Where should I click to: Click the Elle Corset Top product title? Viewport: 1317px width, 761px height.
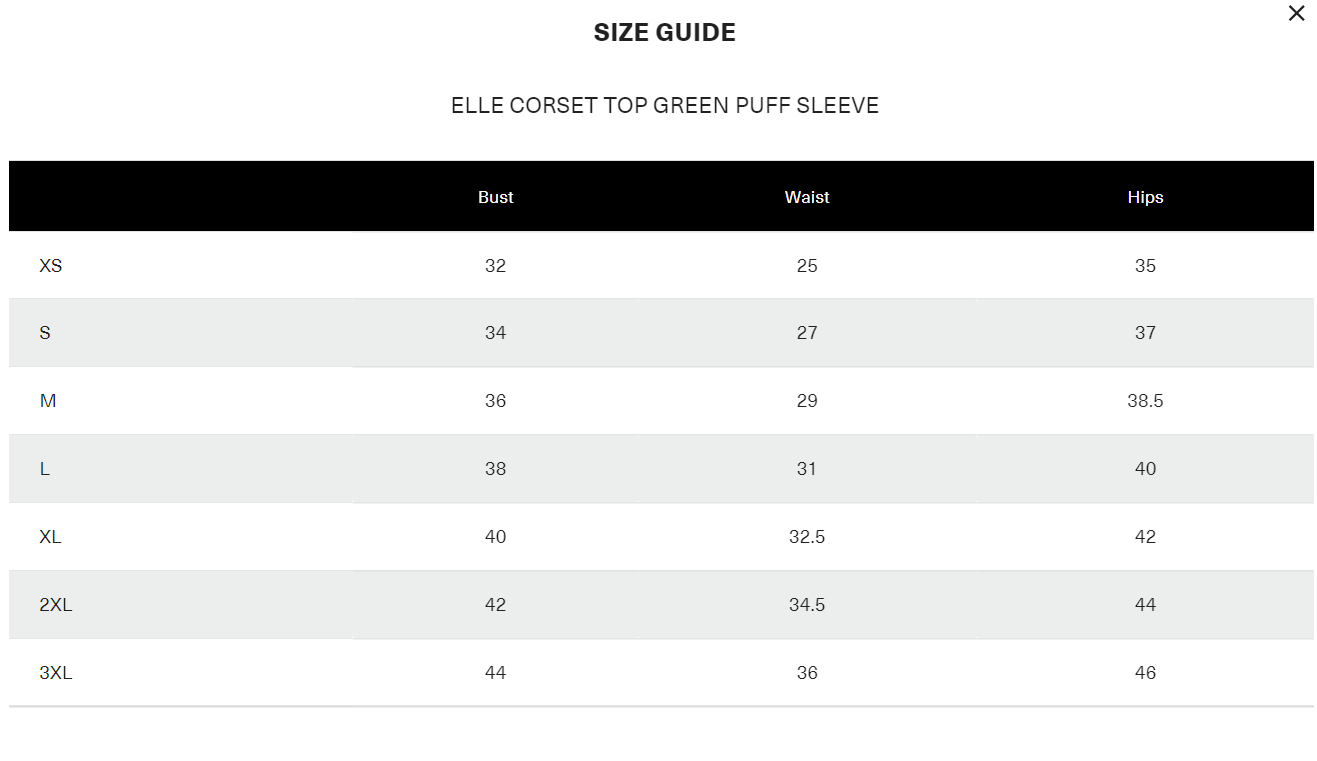pos(664,106)
